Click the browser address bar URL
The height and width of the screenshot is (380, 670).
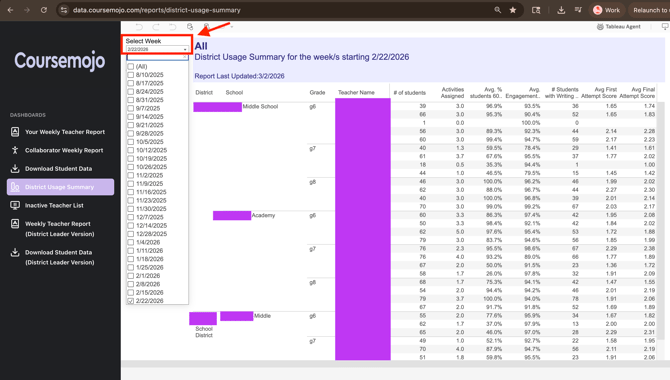pos(156,10)
